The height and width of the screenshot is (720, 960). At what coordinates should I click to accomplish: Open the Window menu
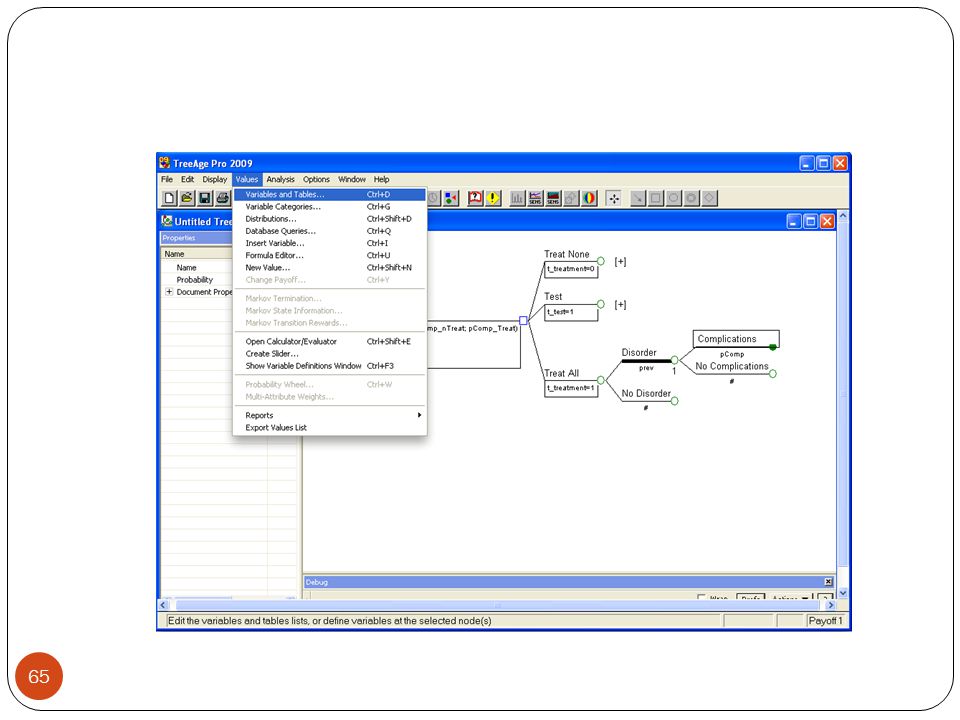tap(351, 179)
